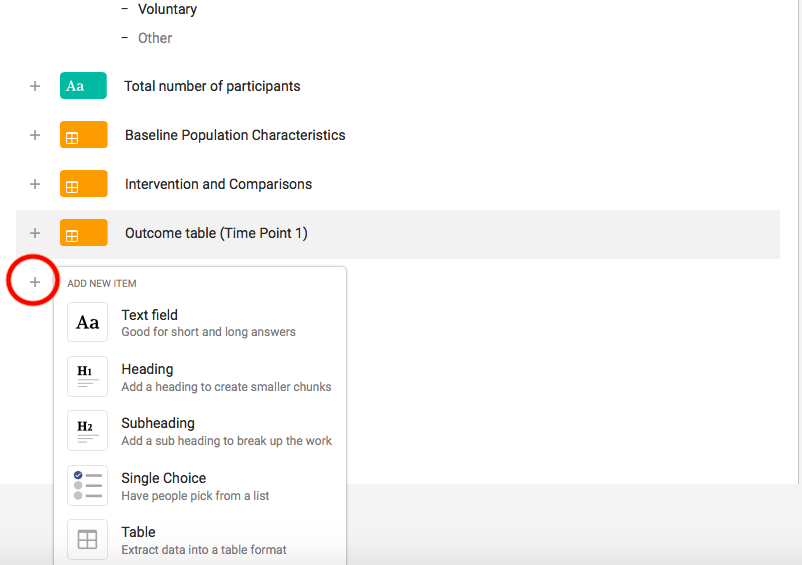Viewport: 802px width, 565px height.
Task: Click the orange table icon beside Baseline Population Characteristics
Action: [x=83, y=135]
